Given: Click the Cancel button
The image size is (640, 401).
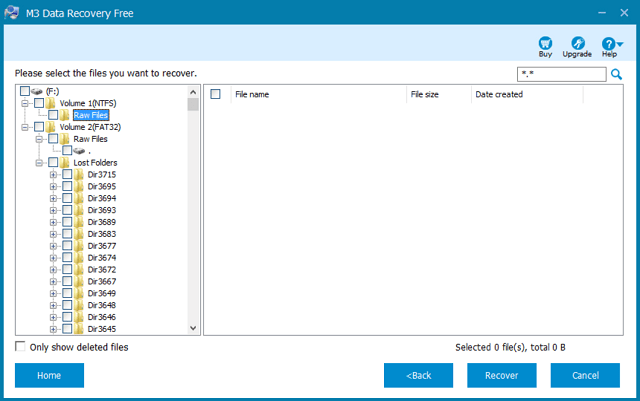Looking at the screenshot, I should tap(585, 375).
